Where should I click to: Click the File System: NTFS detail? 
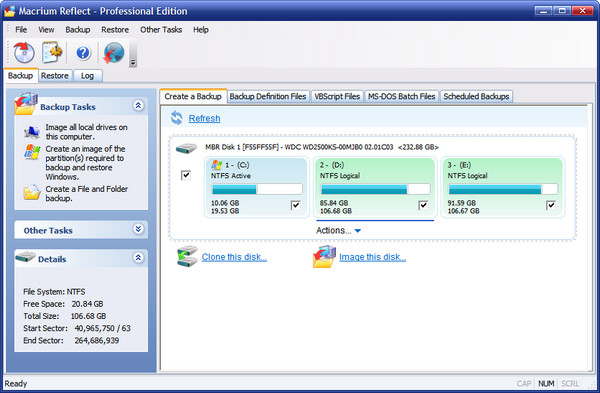pos(54,292)
